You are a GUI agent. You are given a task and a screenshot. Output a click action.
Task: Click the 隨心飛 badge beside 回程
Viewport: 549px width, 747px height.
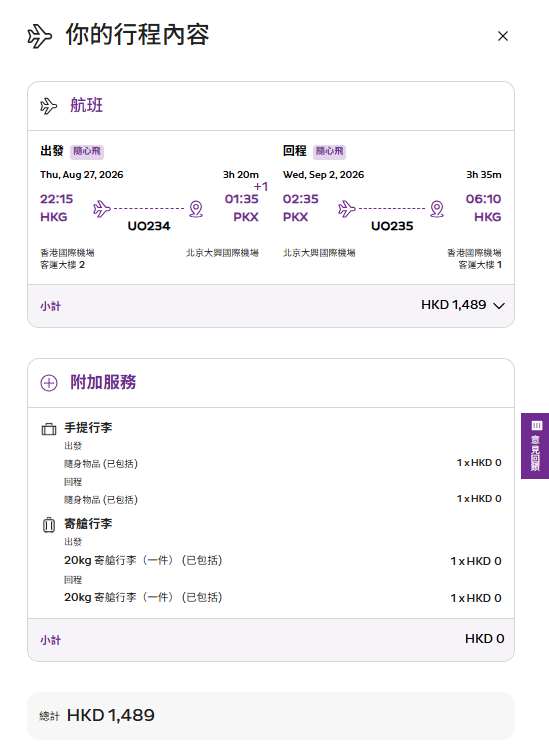pyautogui.click(x=329, y=151)
